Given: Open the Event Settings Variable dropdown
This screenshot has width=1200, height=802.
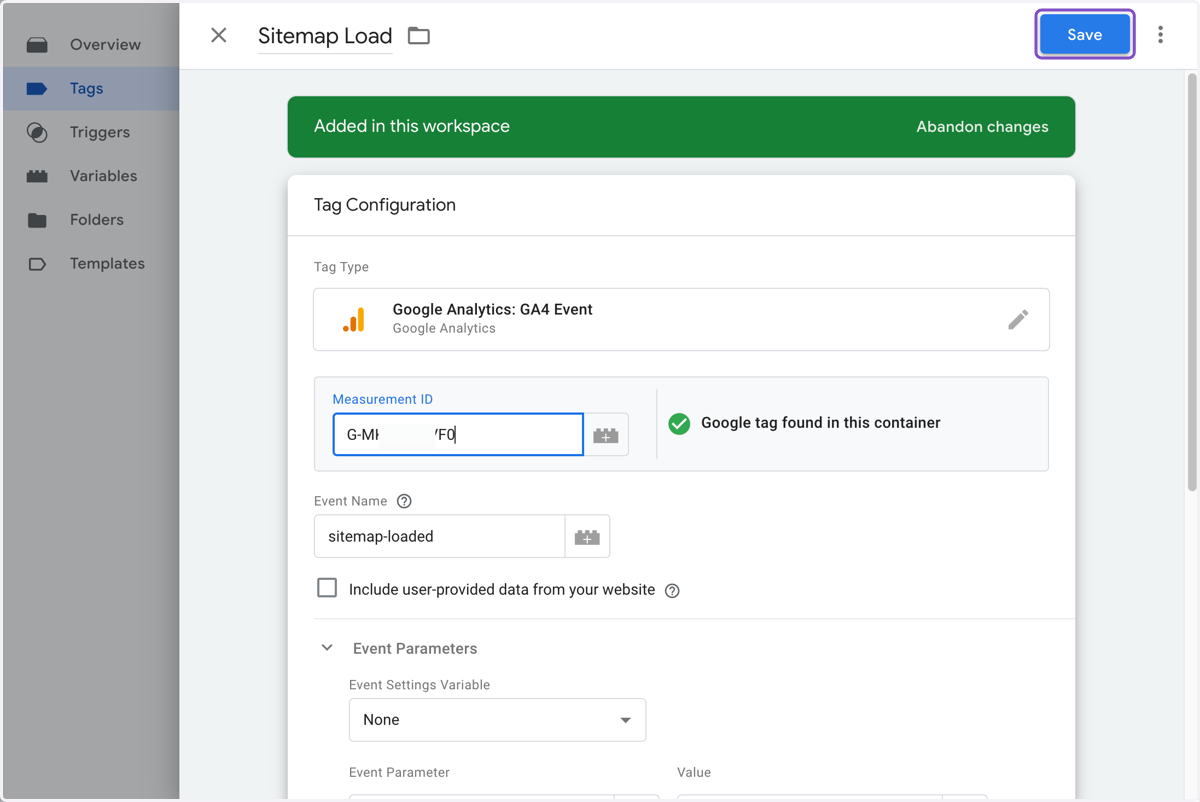Looking at the screenshot, I should [497, 720].
